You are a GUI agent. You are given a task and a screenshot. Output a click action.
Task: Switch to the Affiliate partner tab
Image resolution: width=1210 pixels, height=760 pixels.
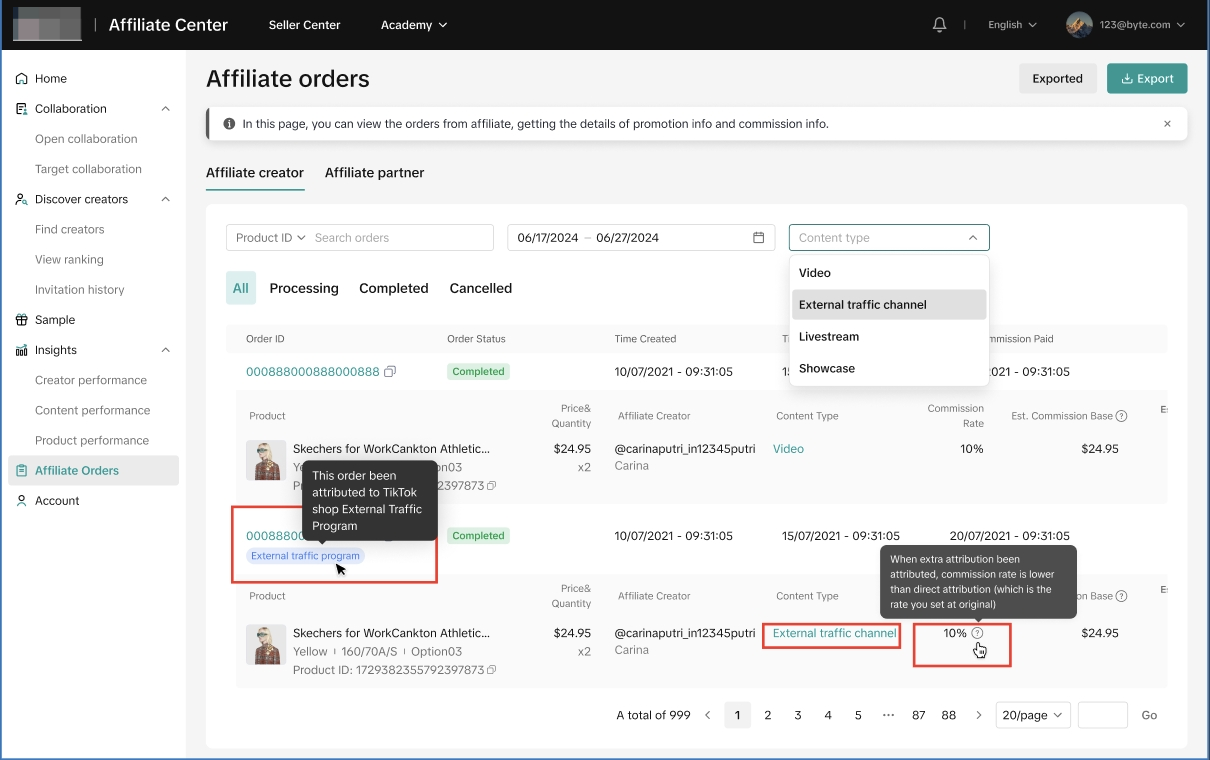pos(374,173)
